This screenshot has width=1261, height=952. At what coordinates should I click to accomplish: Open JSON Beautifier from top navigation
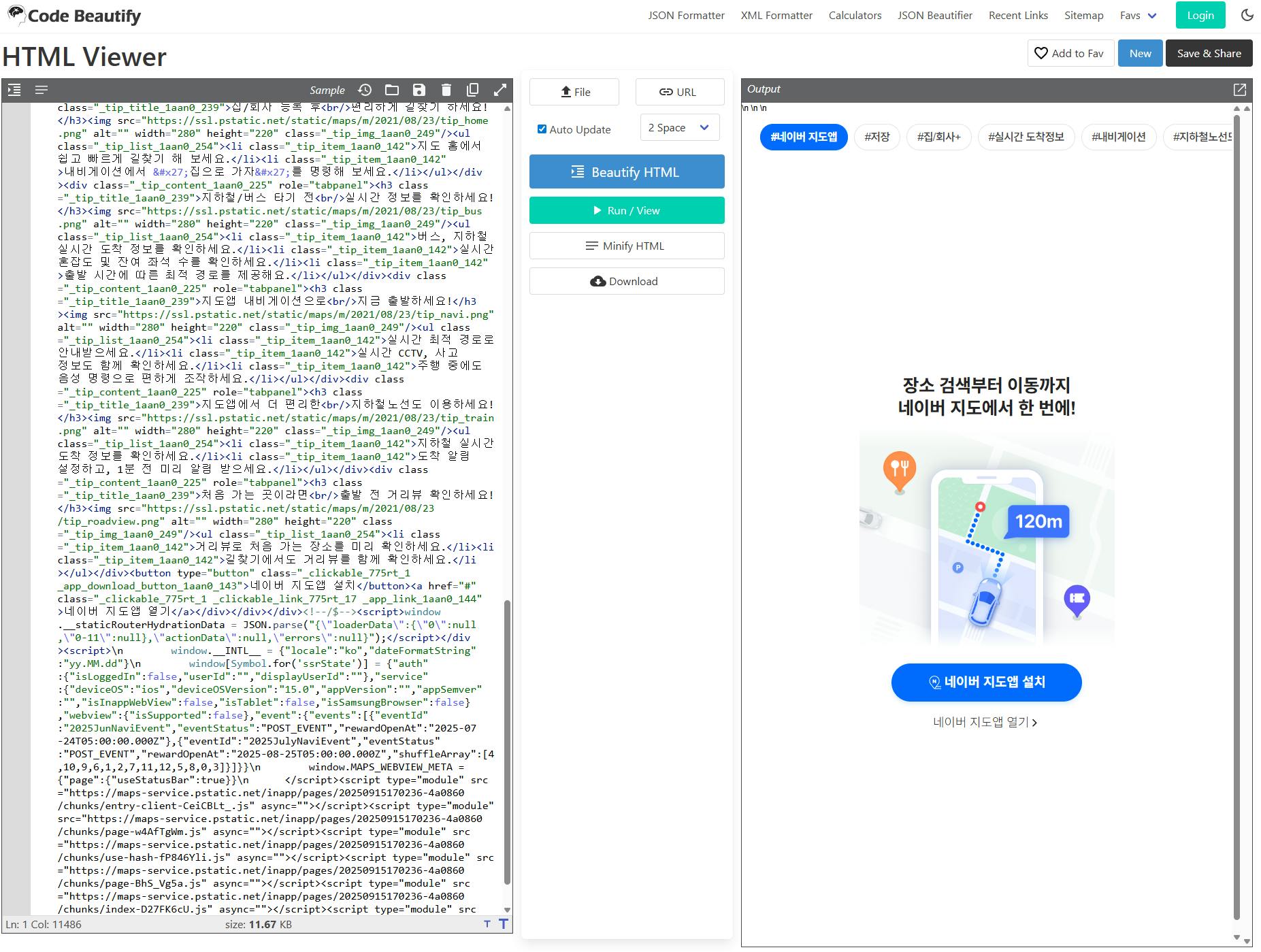pos(935,15)
